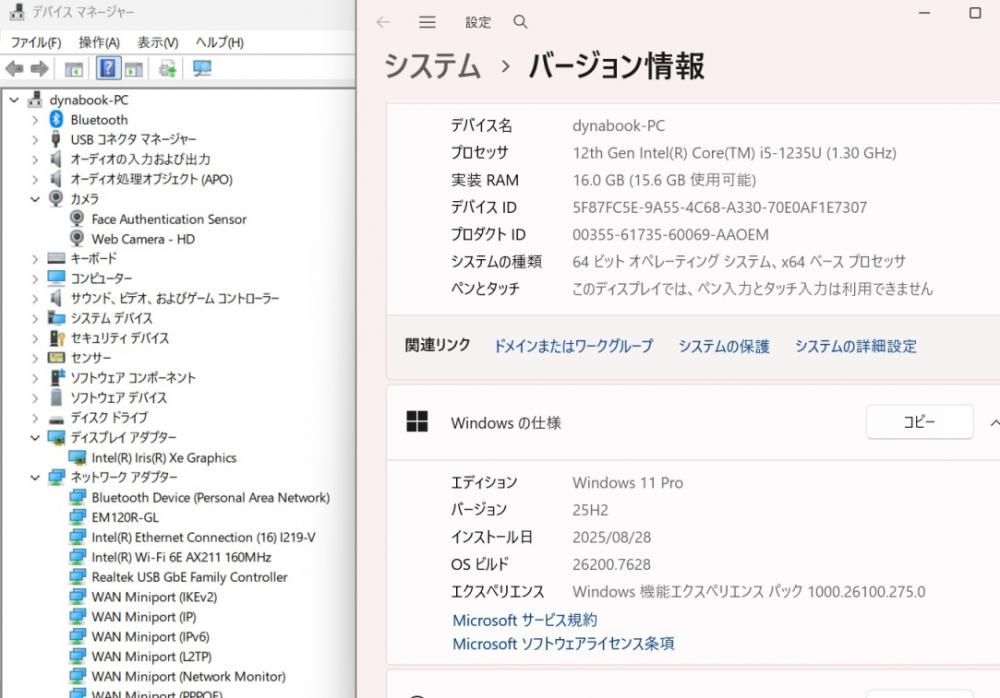Open the Settings search magnifier icon
This screenshot has width=1000, height=698.
pyautogui.click(x=520, y=22)
